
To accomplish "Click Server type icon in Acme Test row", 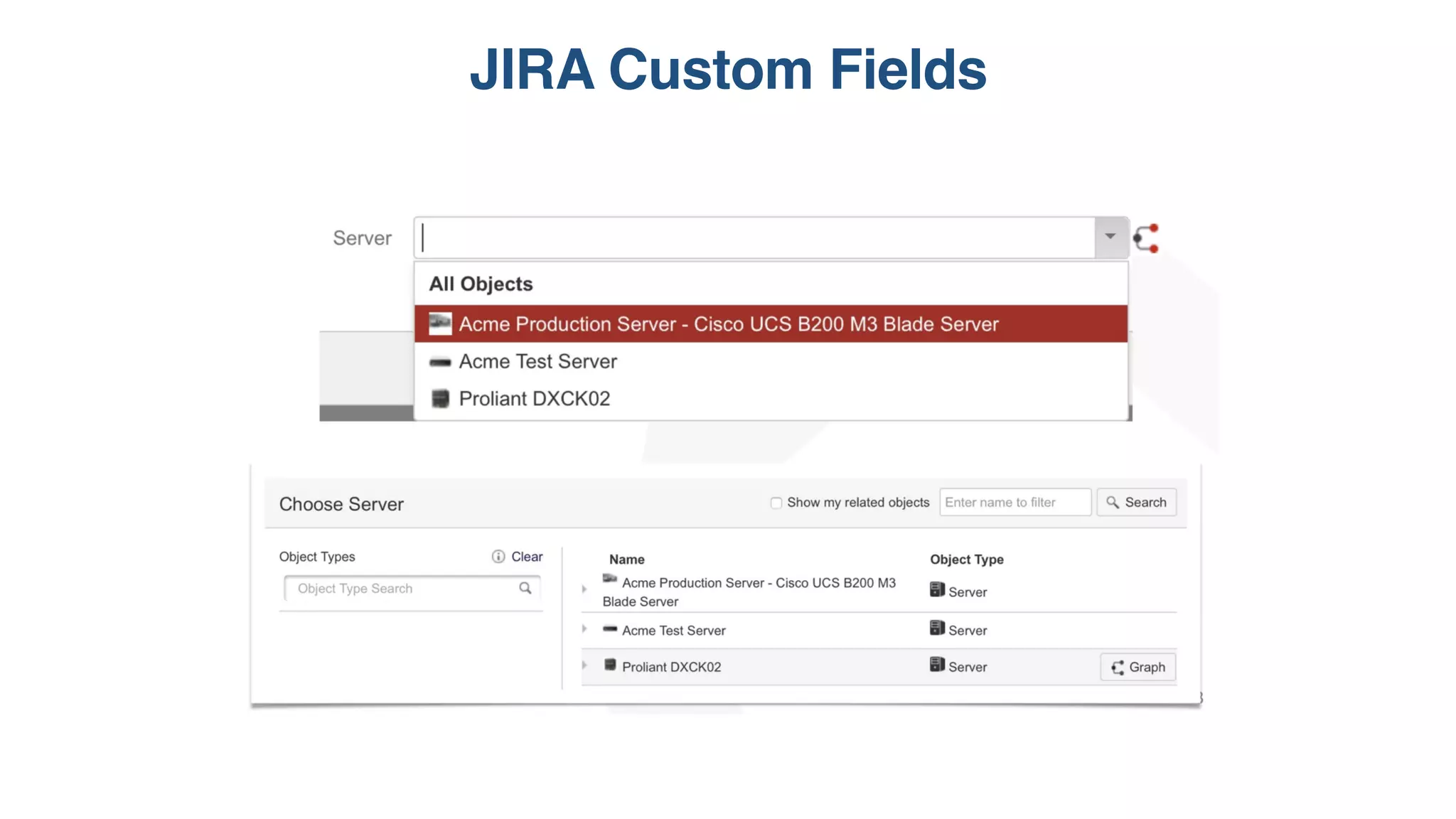I will (937, 628).
